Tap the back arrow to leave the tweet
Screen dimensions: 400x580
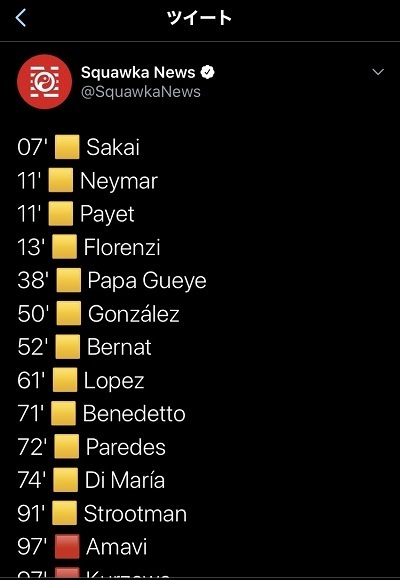coord(21,18)
